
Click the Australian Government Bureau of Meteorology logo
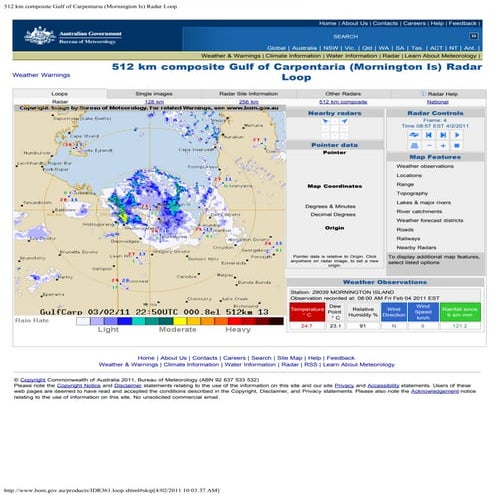pos(73,36)
